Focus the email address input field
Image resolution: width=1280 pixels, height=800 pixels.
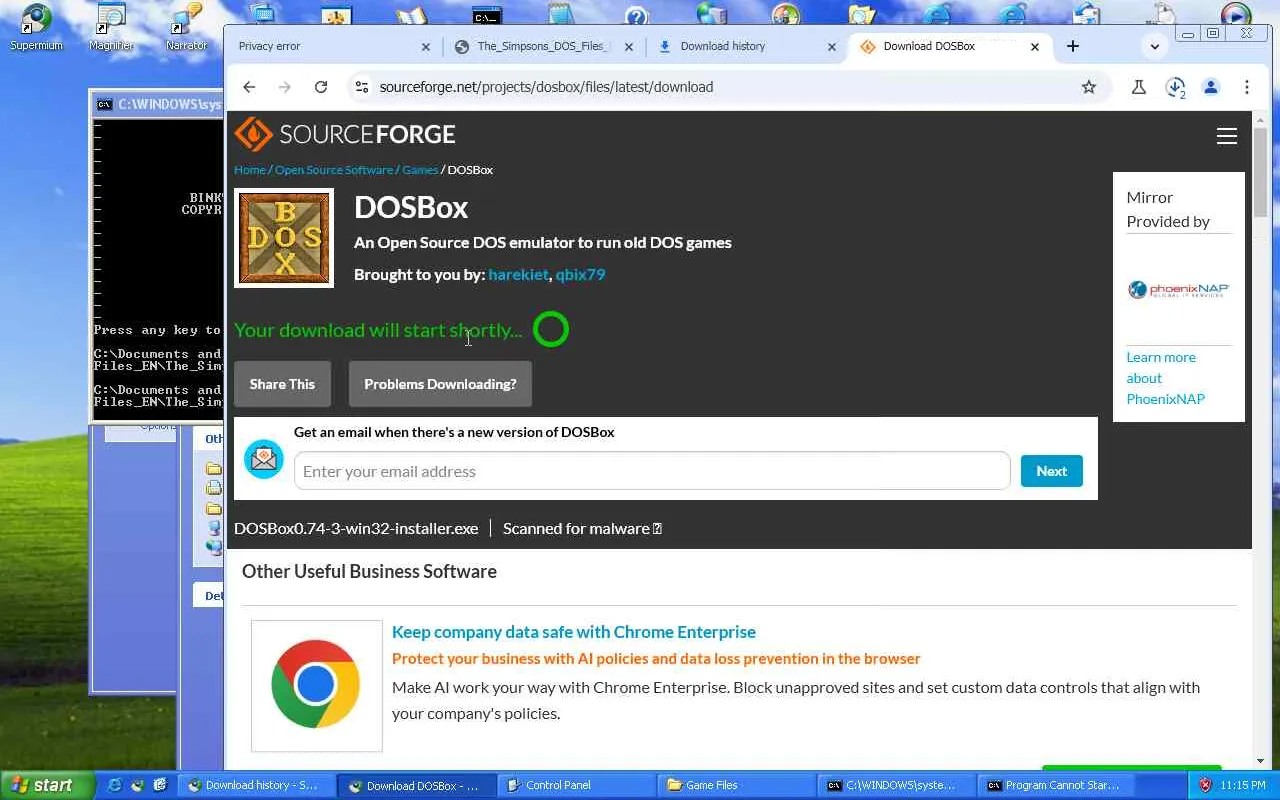pyautogui.click(x=652, y=471)
